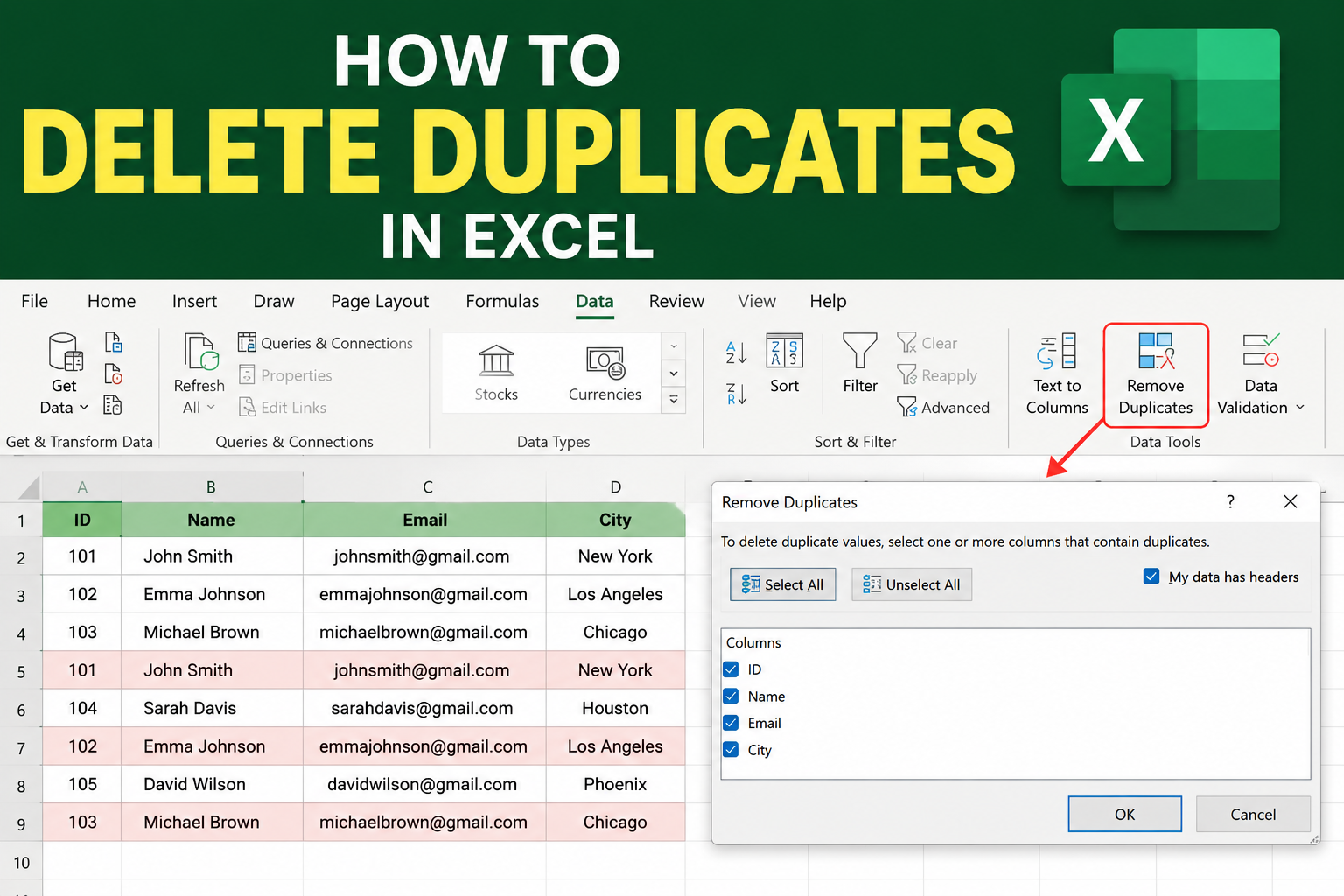The width and height of the screenshot is (1344, 896).
Task: Click the Select All button
Action: 783,584
